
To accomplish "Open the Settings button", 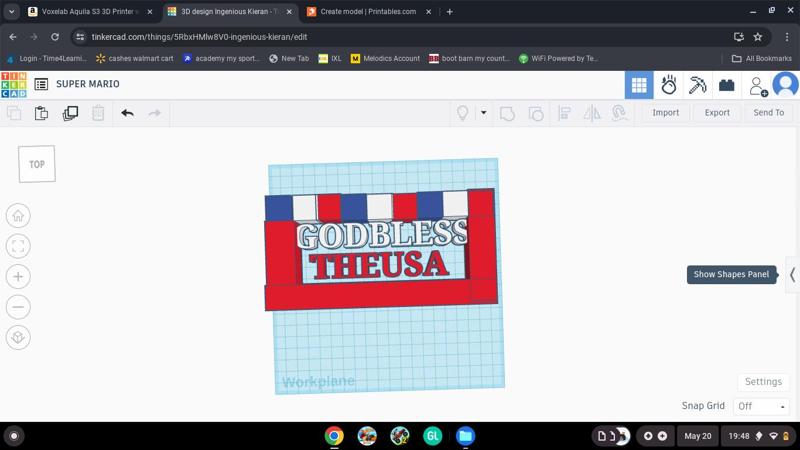I will click(763, 382).
